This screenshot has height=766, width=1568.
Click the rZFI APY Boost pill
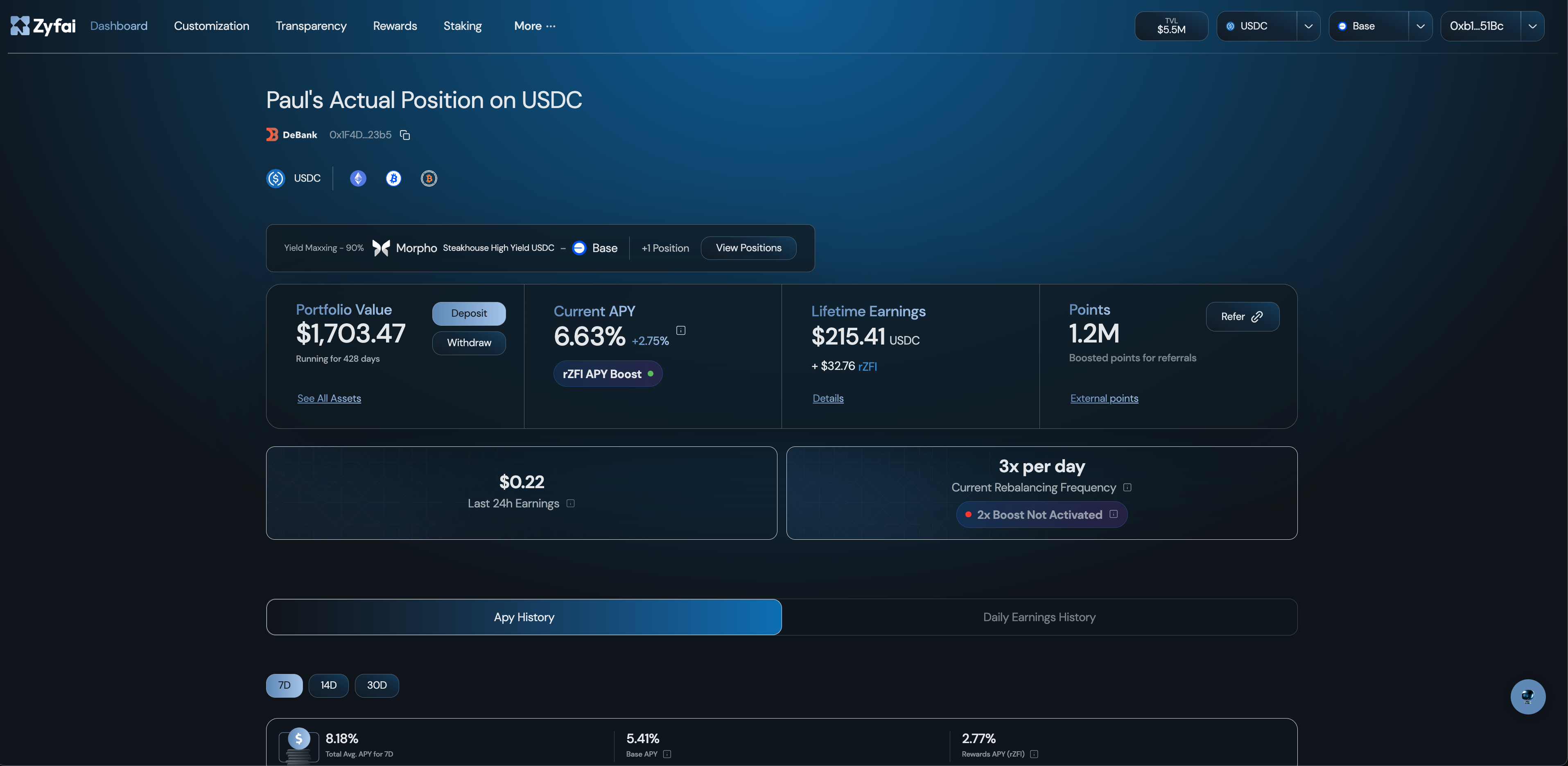(x=608, y=374)
